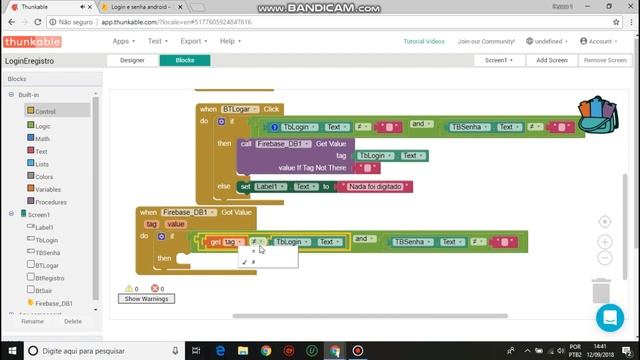Image resolution: width=640 pixels, height=360 pixels.
Task: Open the Screen1 selector dropdown
Action: (x=498, y=60)
